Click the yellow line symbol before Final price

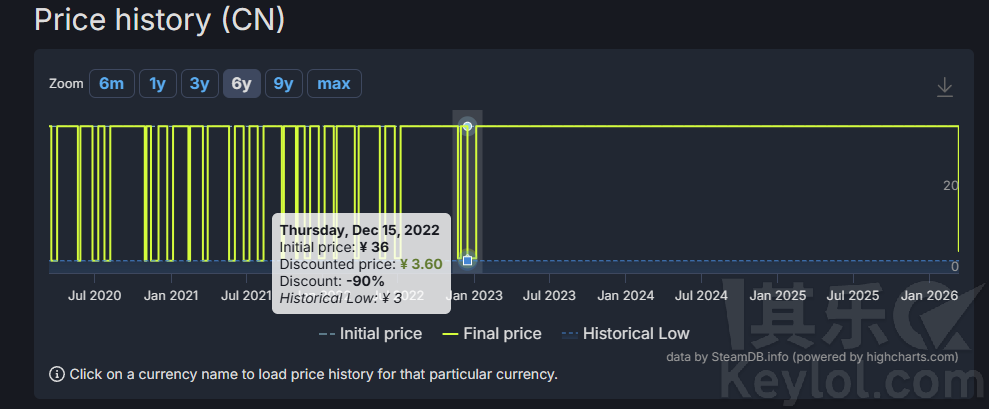coord(450,334)
